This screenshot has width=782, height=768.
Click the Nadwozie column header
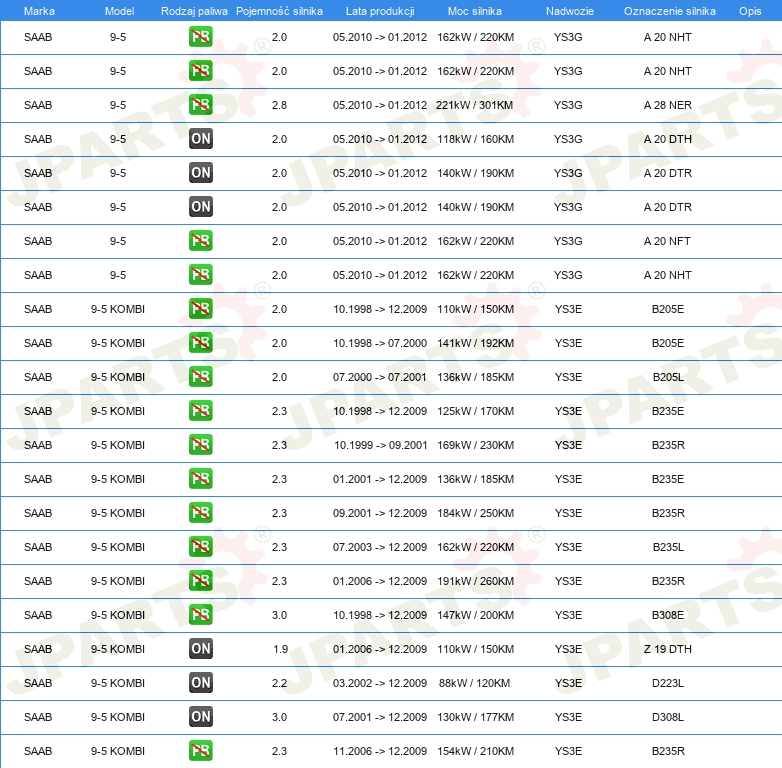click(x=568, y=11)
